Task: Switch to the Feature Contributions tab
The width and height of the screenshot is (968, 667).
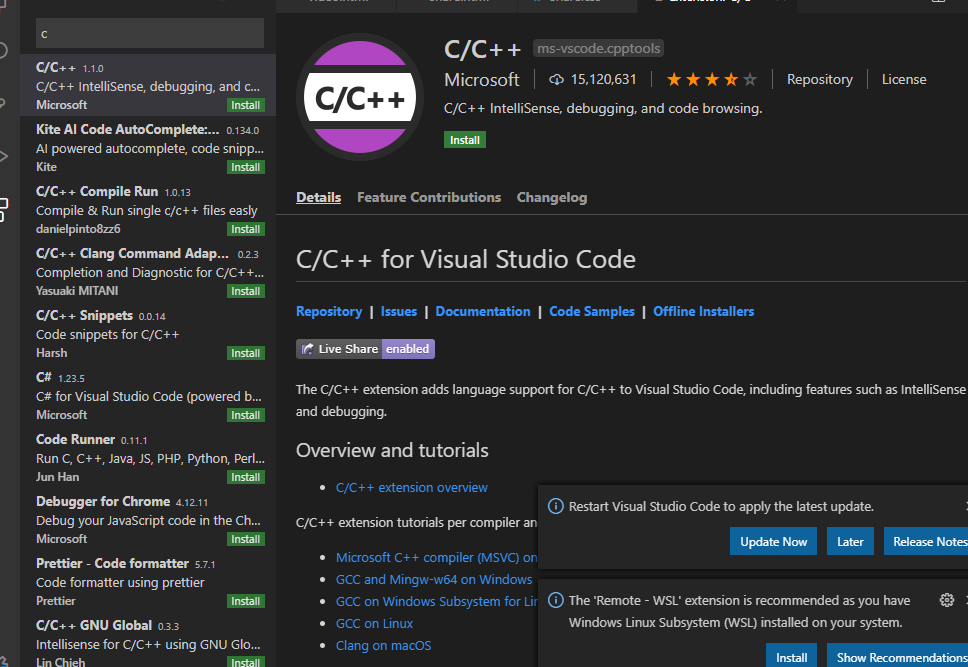Action: tap(429, 198)
